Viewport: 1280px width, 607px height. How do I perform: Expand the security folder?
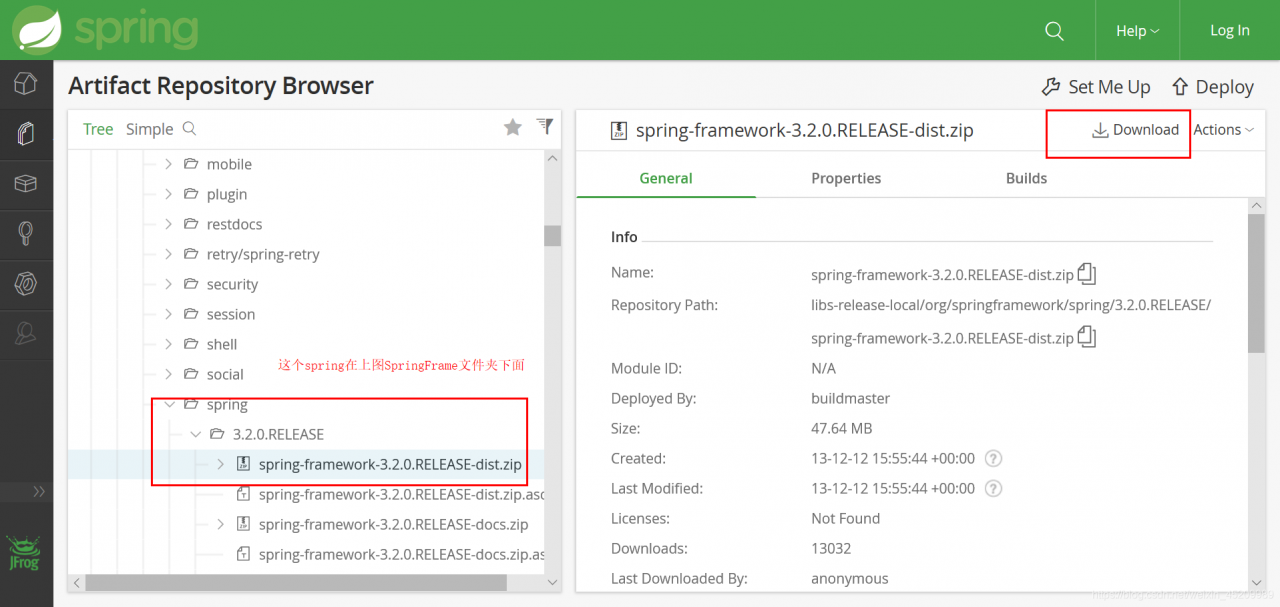pyautogui.click(x=169, y=284)
